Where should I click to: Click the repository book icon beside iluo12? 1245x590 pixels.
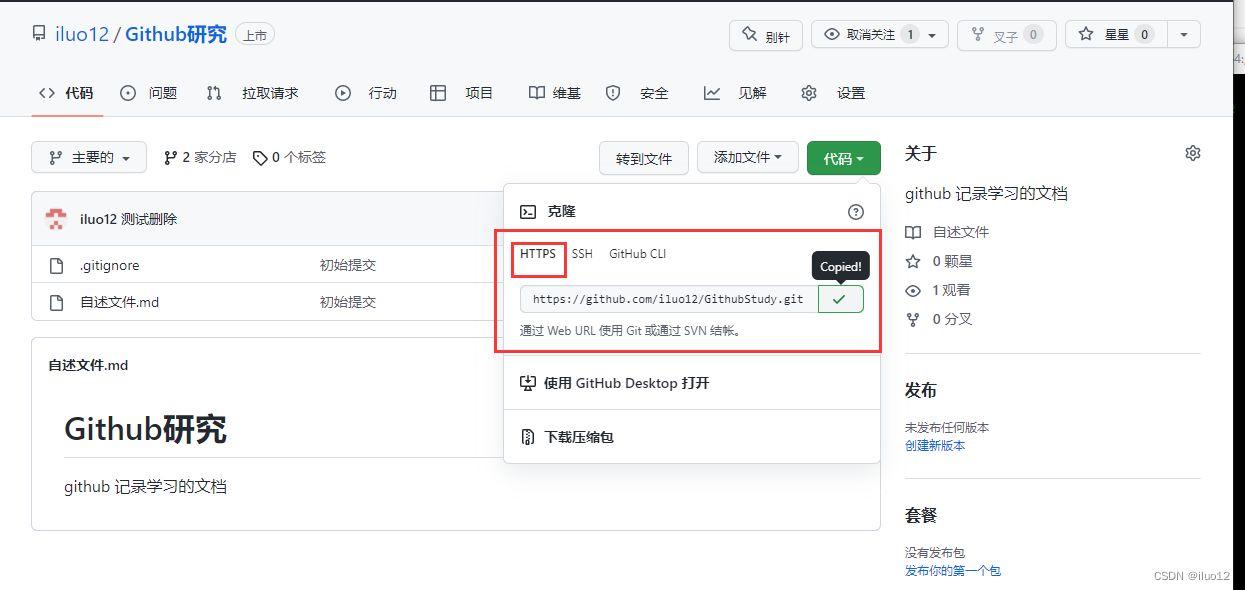click(x=38, y=35)
